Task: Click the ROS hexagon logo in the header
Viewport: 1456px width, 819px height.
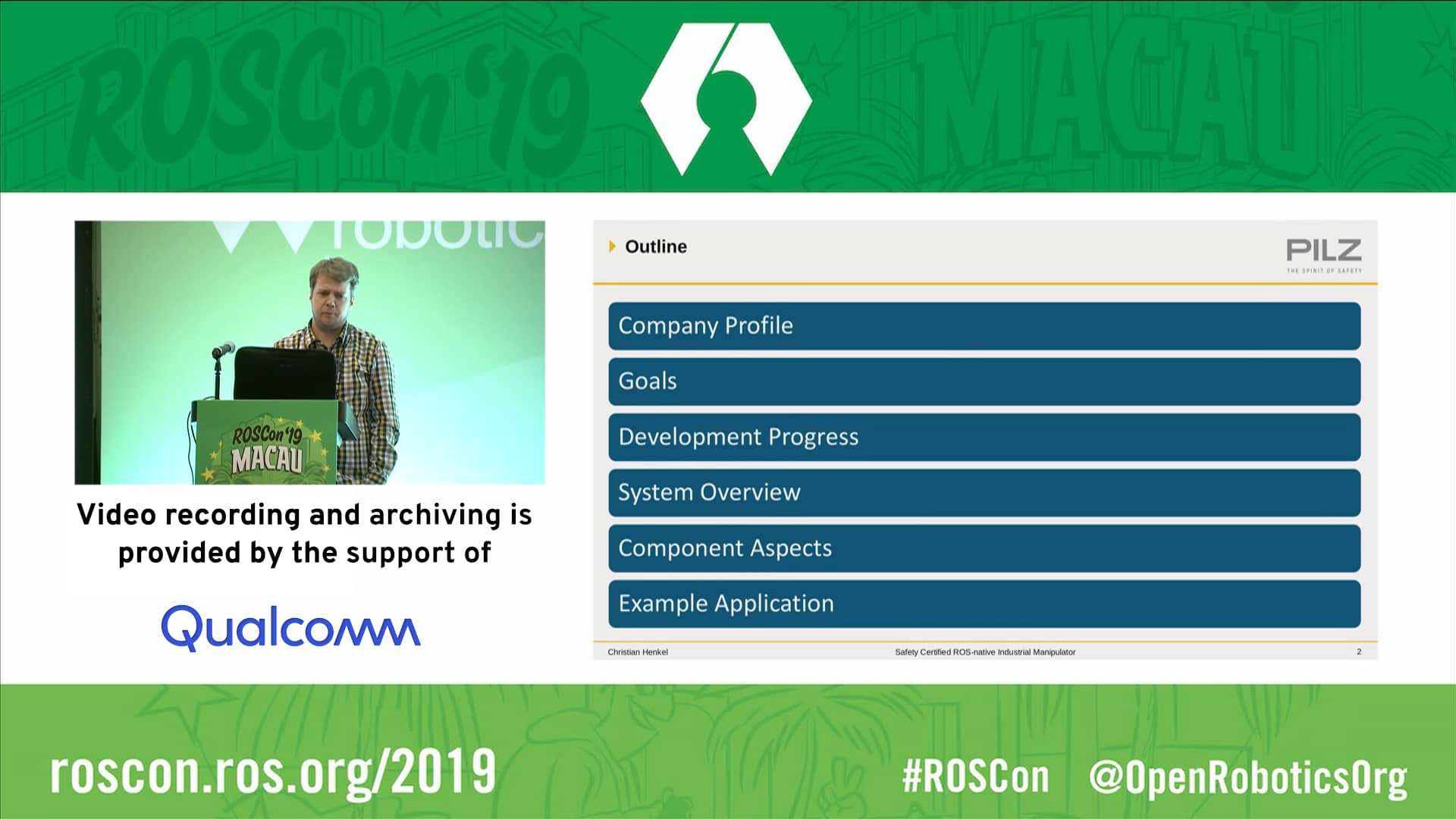Action: tap(726, 99)
